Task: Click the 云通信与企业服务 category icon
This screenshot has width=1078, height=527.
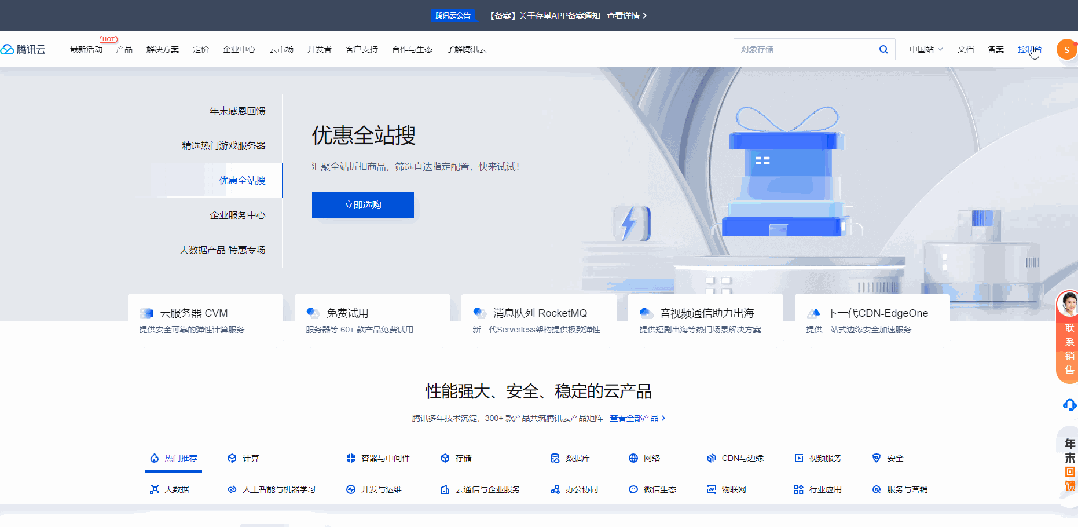Action: [446, 490]
